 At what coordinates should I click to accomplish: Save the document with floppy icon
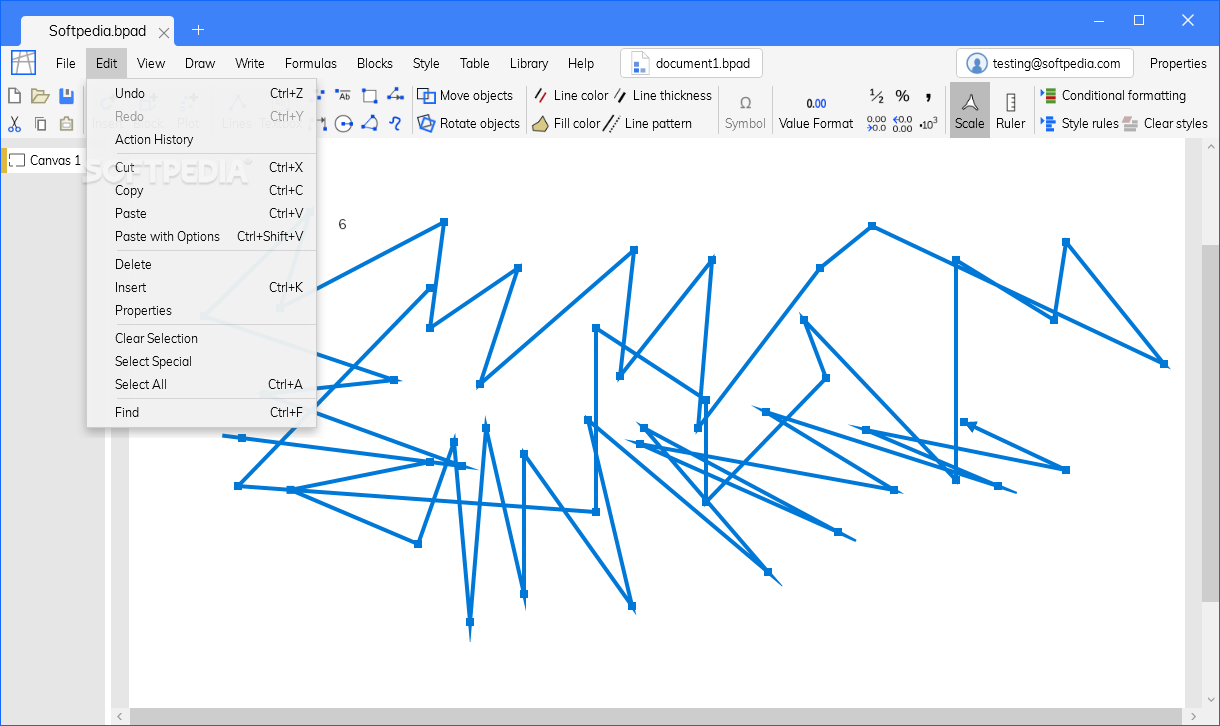(66, 96)
